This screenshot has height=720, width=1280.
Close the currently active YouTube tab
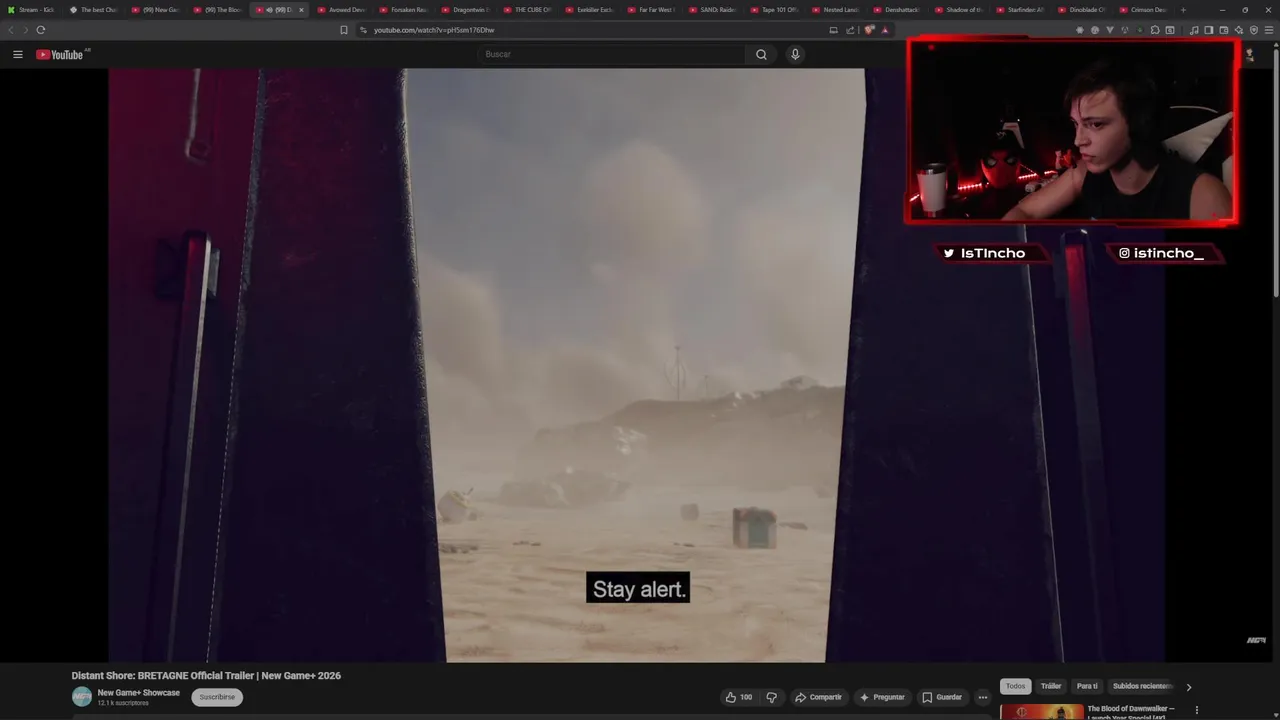[x=301, y=10]
